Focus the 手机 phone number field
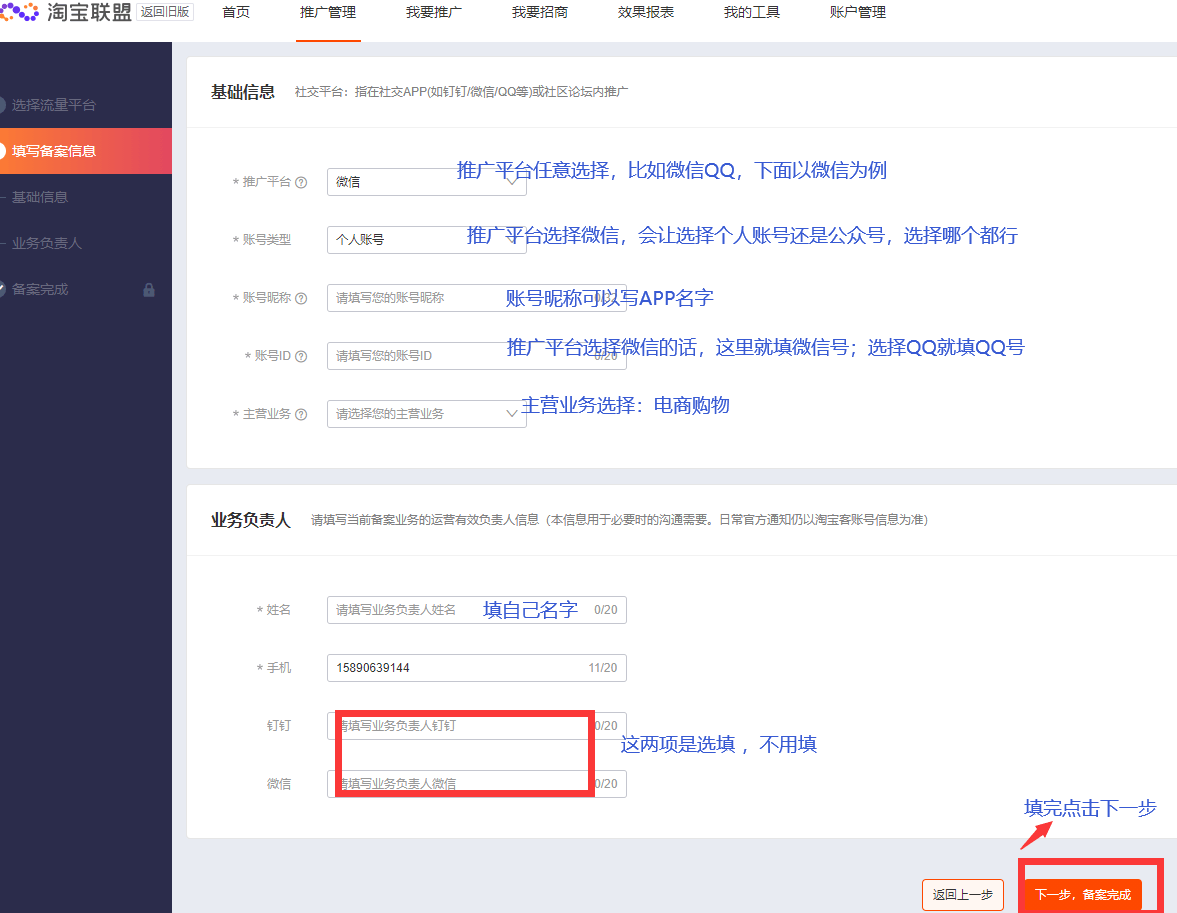 (x=477, y=667)
